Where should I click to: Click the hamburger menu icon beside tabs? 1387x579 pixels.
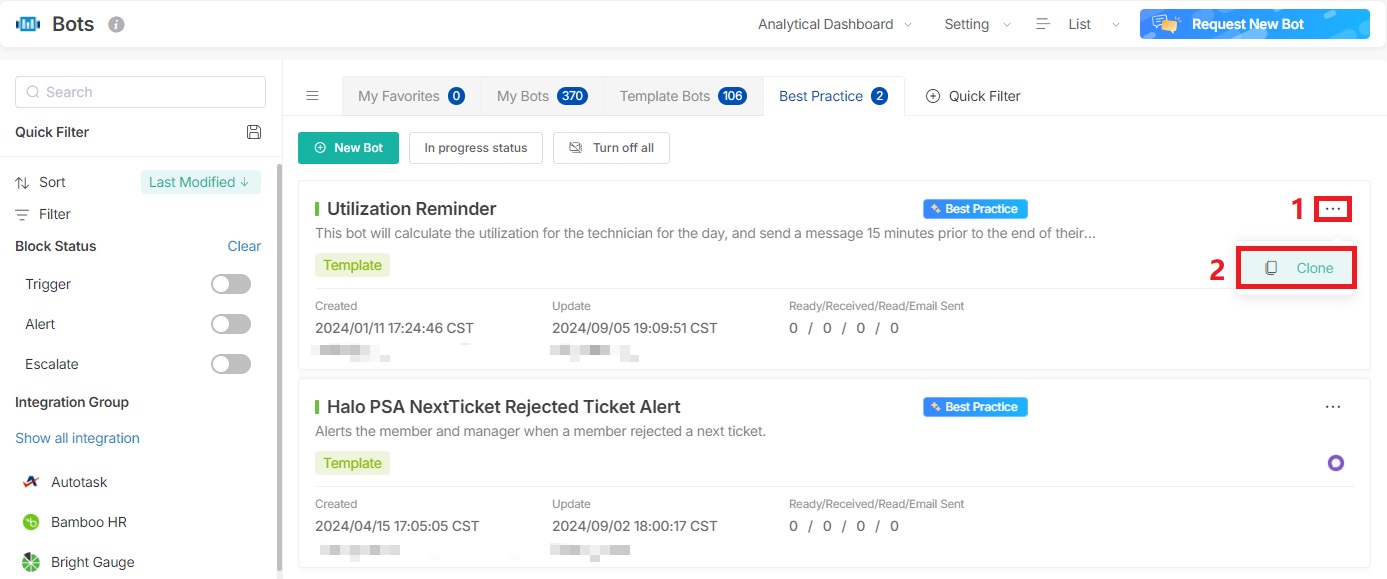click(312, 96)
